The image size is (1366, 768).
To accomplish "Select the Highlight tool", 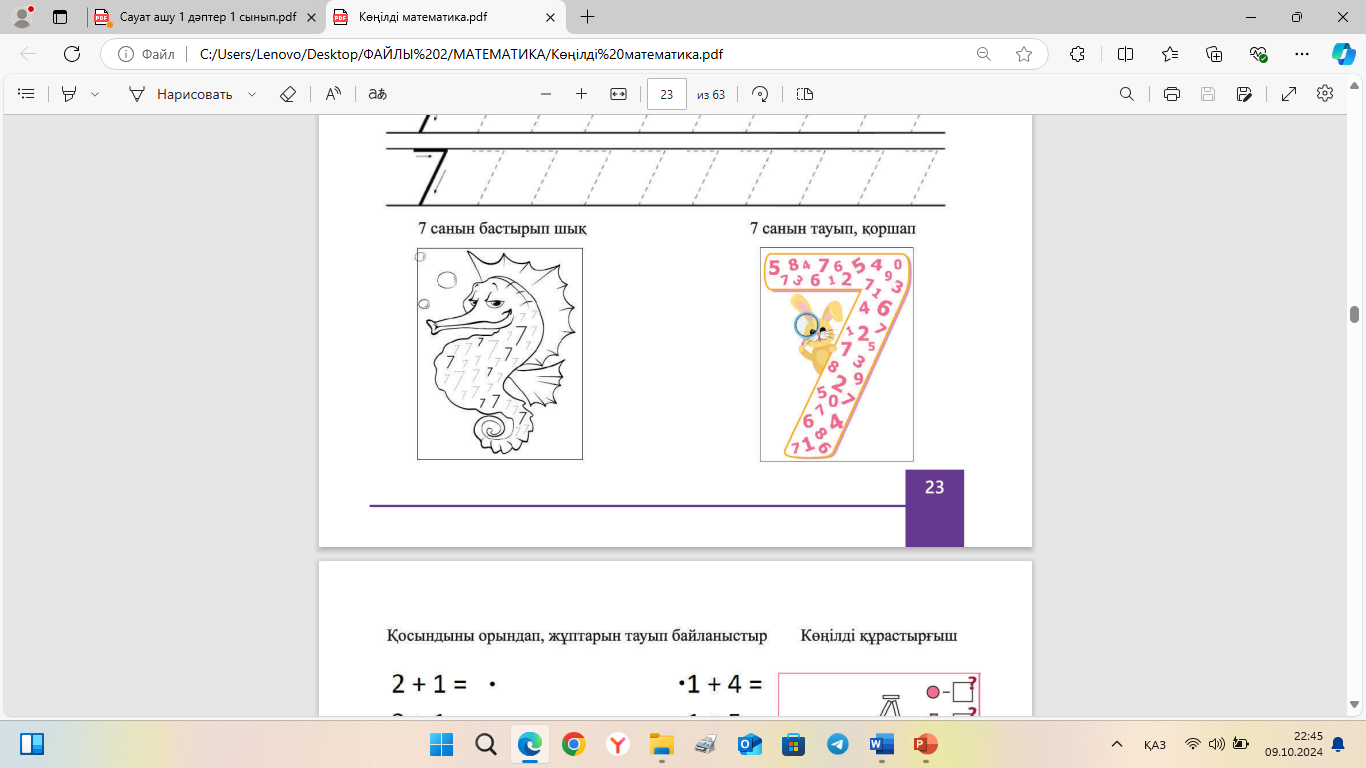I will pos(69,94).
